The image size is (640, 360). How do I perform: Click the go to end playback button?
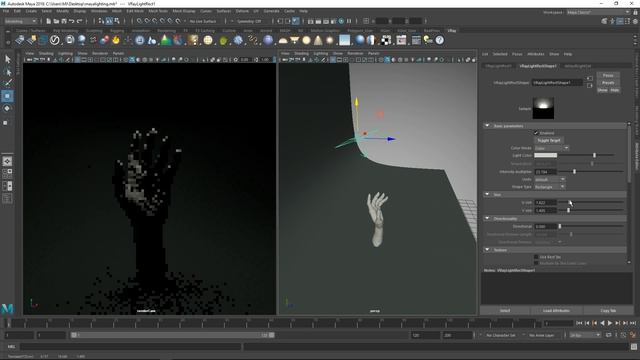[633, 323]
